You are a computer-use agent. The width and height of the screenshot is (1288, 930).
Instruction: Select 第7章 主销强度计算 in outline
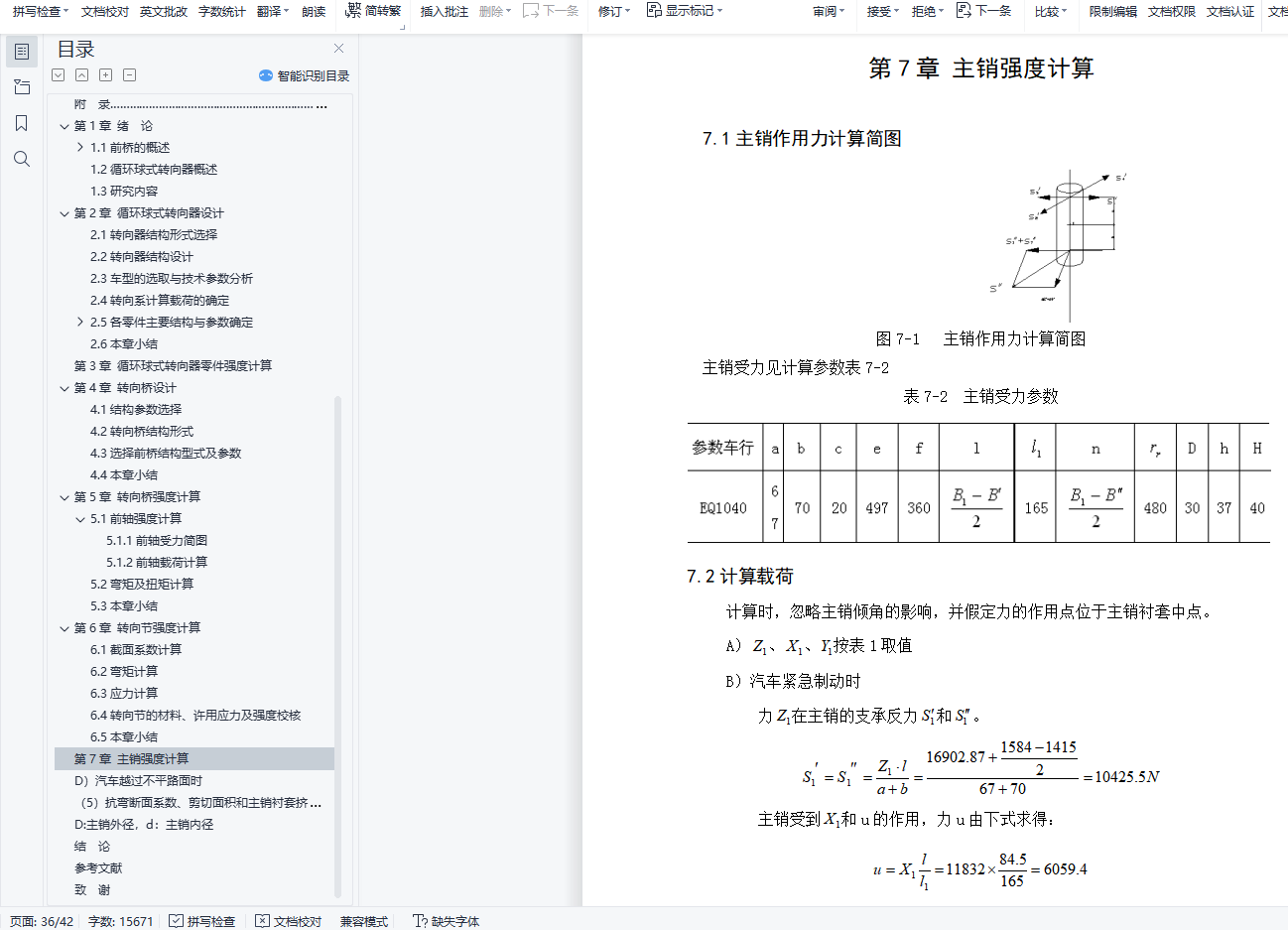point(194,759)
